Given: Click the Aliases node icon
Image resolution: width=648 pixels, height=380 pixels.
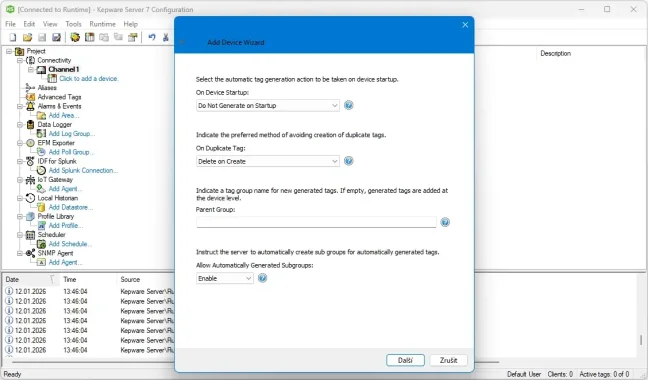Looking at the screenshot, I should (x=30, y=88).
